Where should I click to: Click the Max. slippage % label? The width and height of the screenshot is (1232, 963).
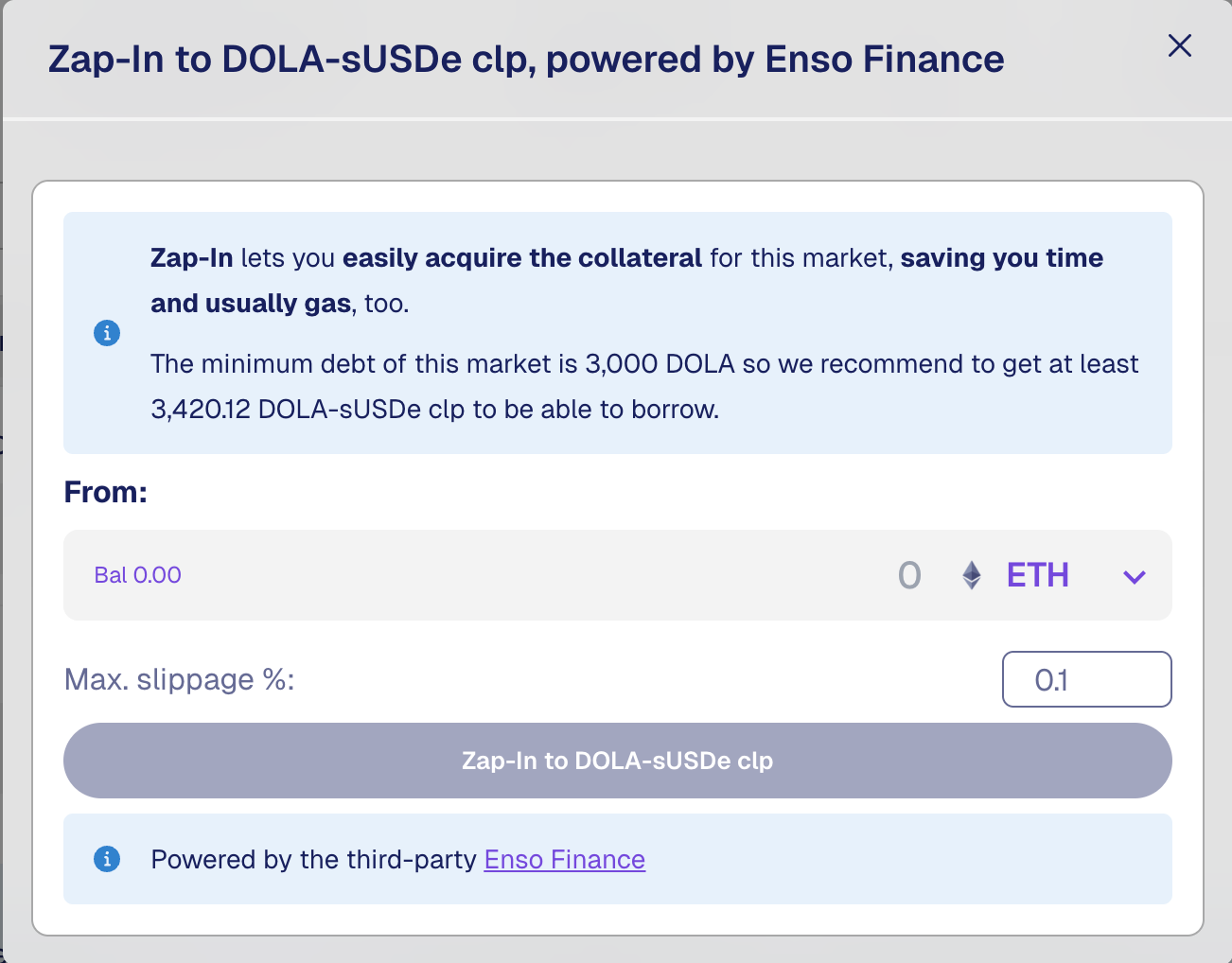(180, 678)
